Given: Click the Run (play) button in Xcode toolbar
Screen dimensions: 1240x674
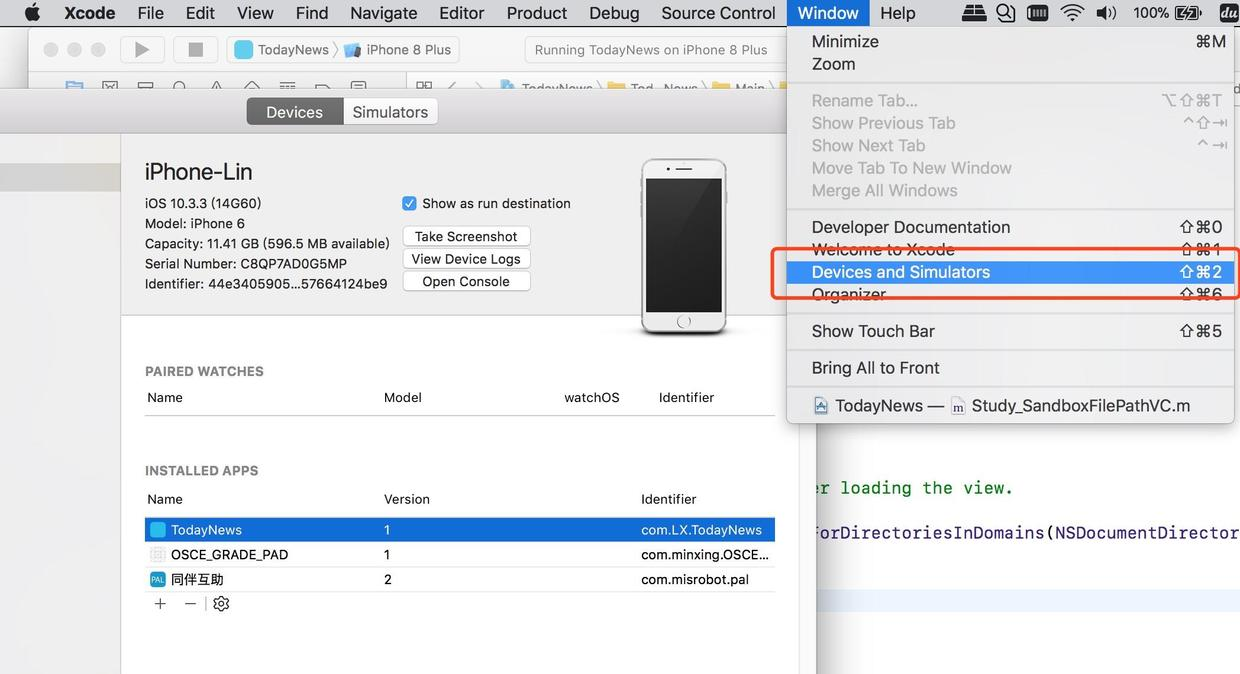Looking at the screenshot, I should (142, 50).
